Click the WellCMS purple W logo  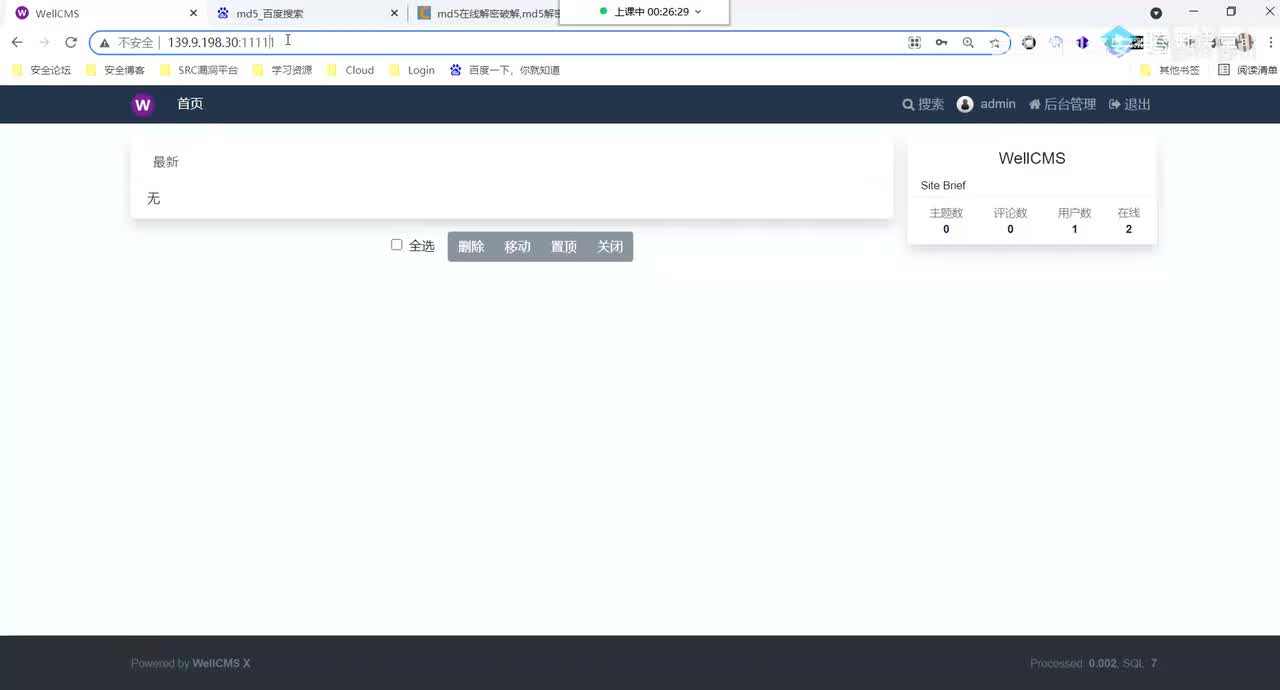pyautogui.click(x=143, y=104)
